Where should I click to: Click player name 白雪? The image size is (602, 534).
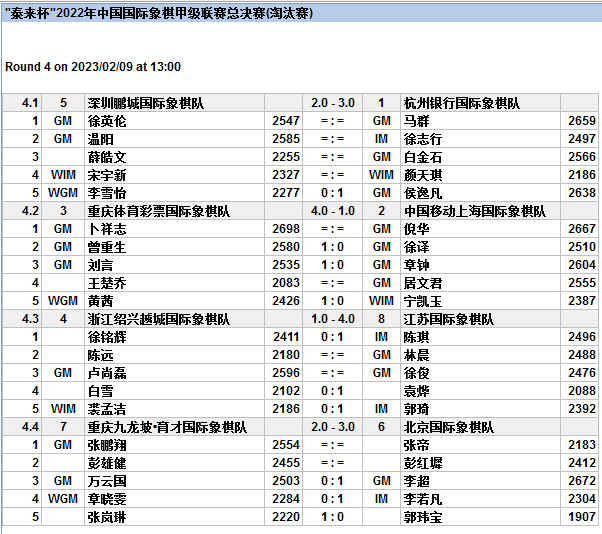click(100, 391)
